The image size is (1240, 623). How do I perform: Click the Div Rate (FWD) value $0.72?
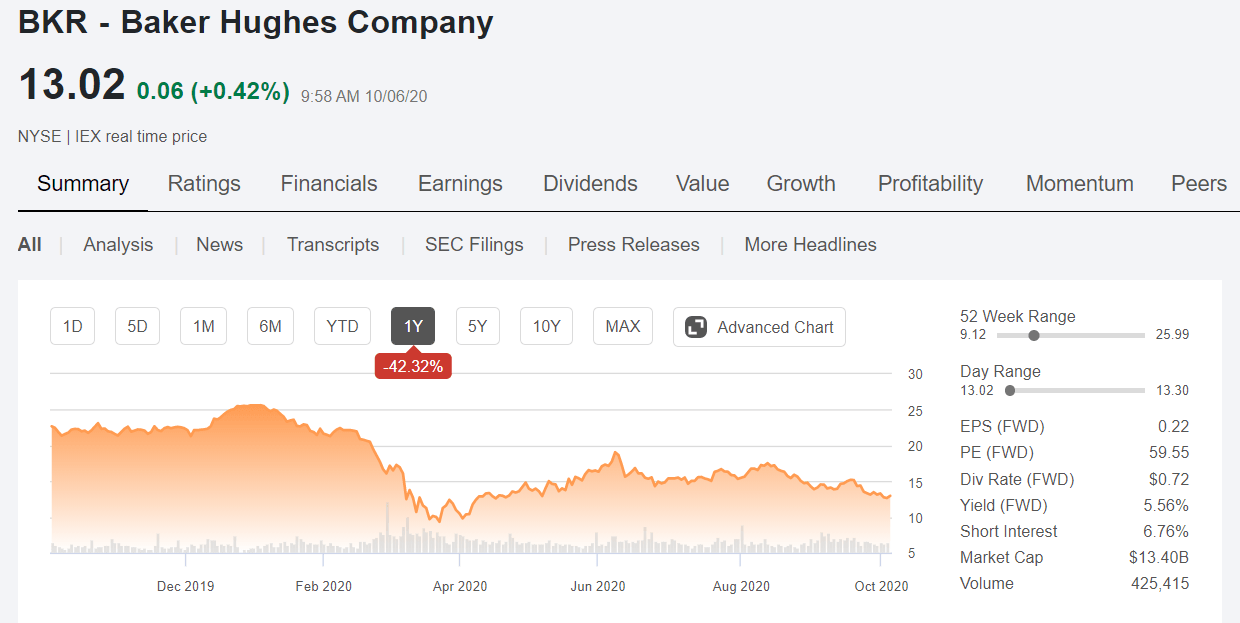coord(1170,479)
